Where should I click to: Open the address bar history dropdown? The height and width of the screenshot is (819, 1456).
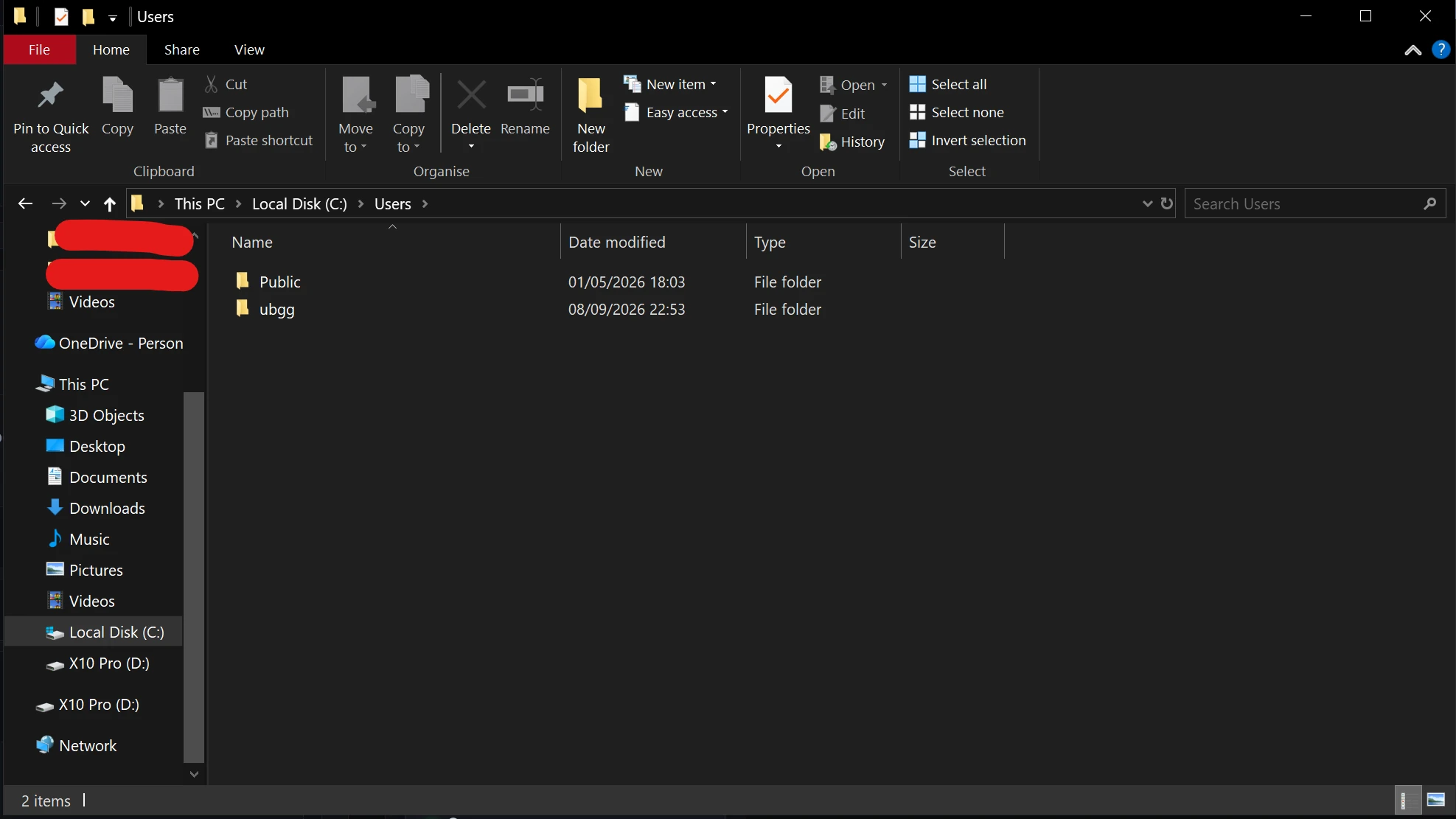coord(1147,203)
